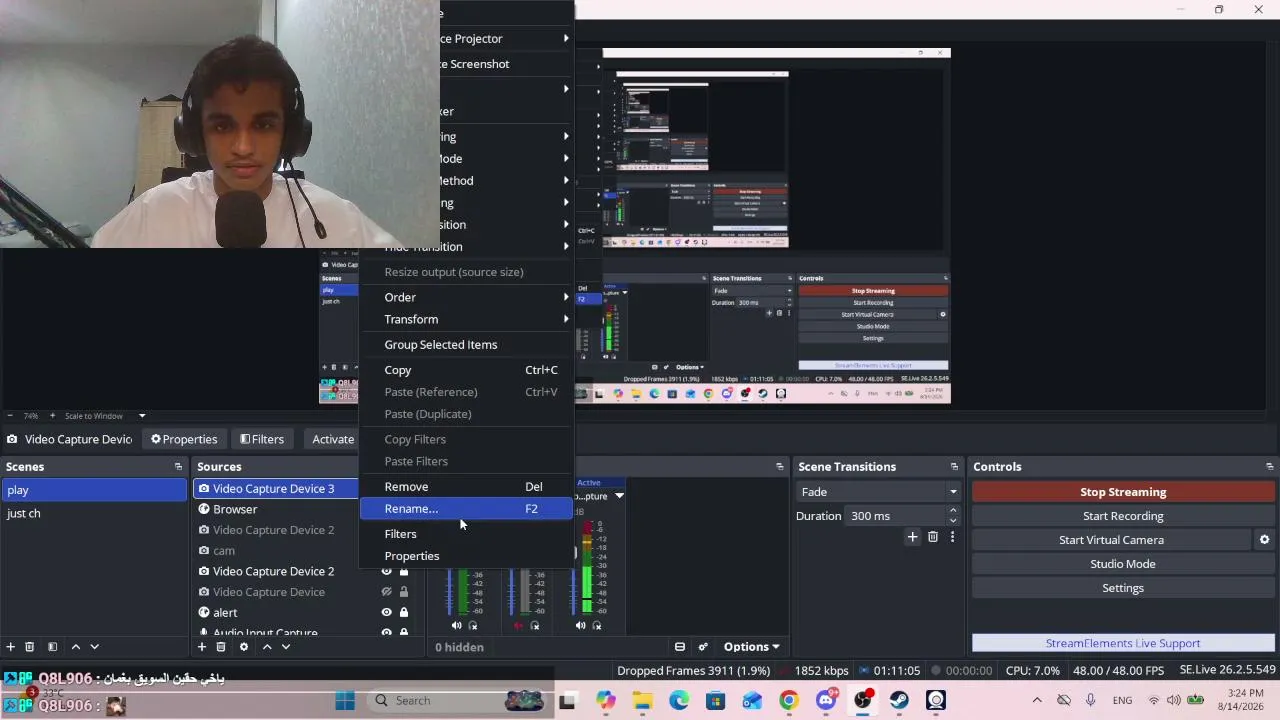Screen dimensions: 1280x720
Task: Delete selected source using Sources trash icon
Action: coord(221,647)
